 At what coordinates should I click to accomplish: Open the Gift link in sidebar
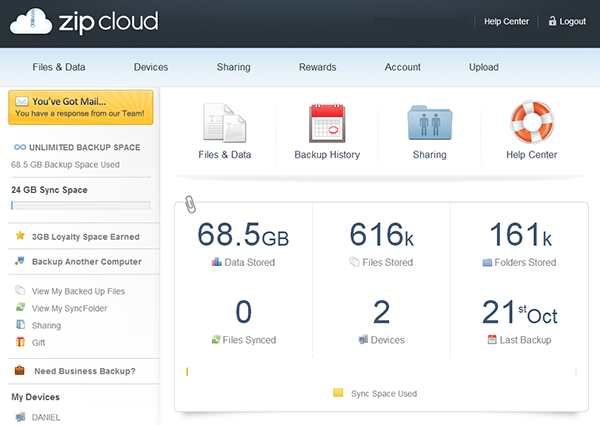click(38, 343)
